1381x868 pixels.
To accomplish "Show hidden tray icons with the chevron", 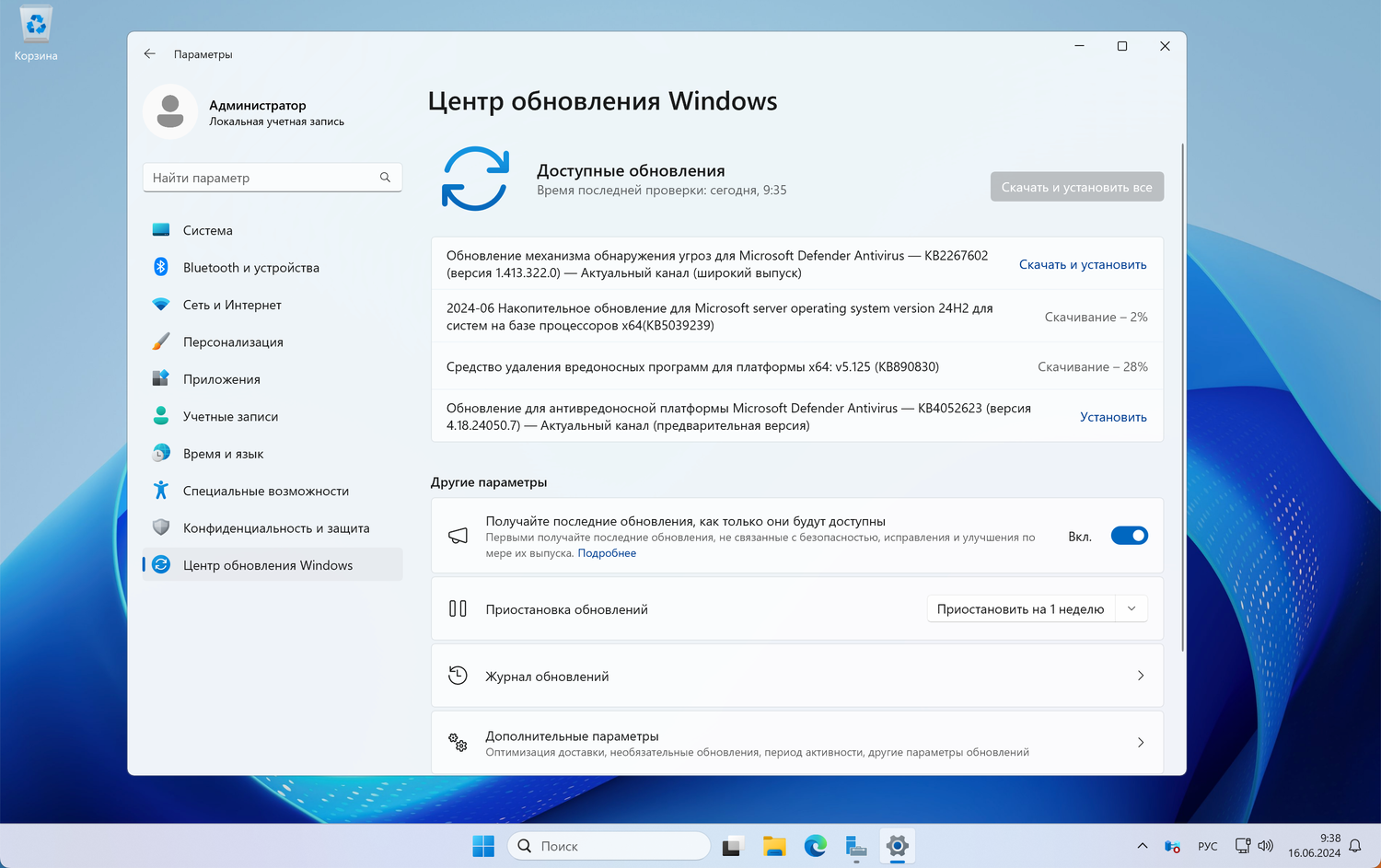I will click(1143, 846).
